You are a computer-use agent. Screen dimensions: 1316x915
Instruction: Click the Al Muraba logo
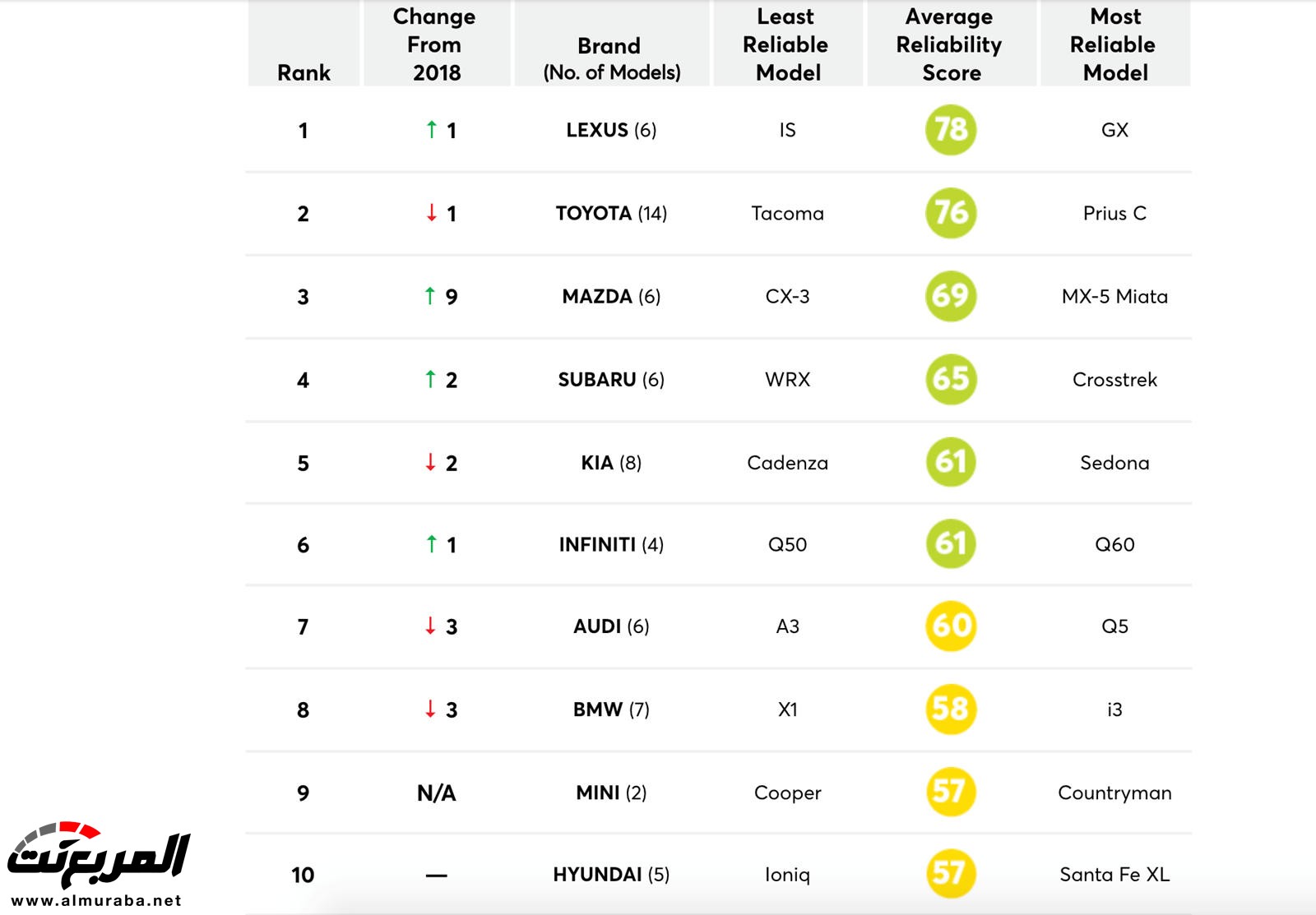pos(97,855)
